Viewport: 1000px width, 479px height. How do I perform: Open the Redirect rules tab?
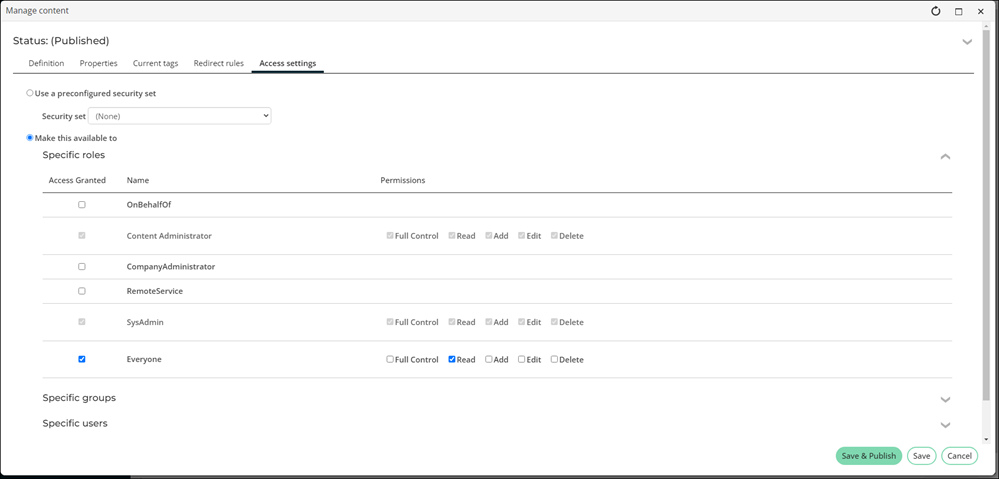click(x=219, y=63)
